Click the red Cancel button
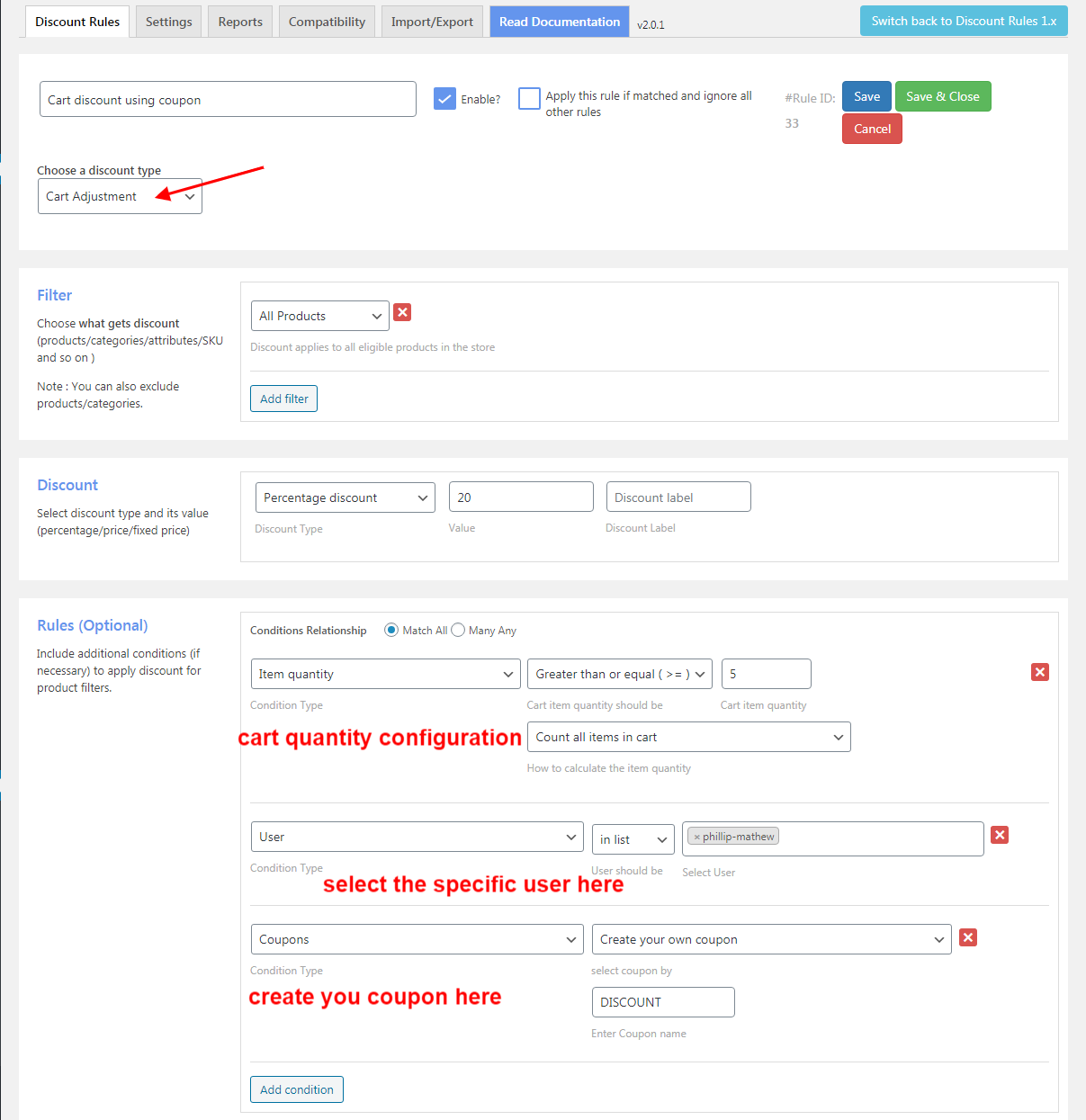 point(872,129)
